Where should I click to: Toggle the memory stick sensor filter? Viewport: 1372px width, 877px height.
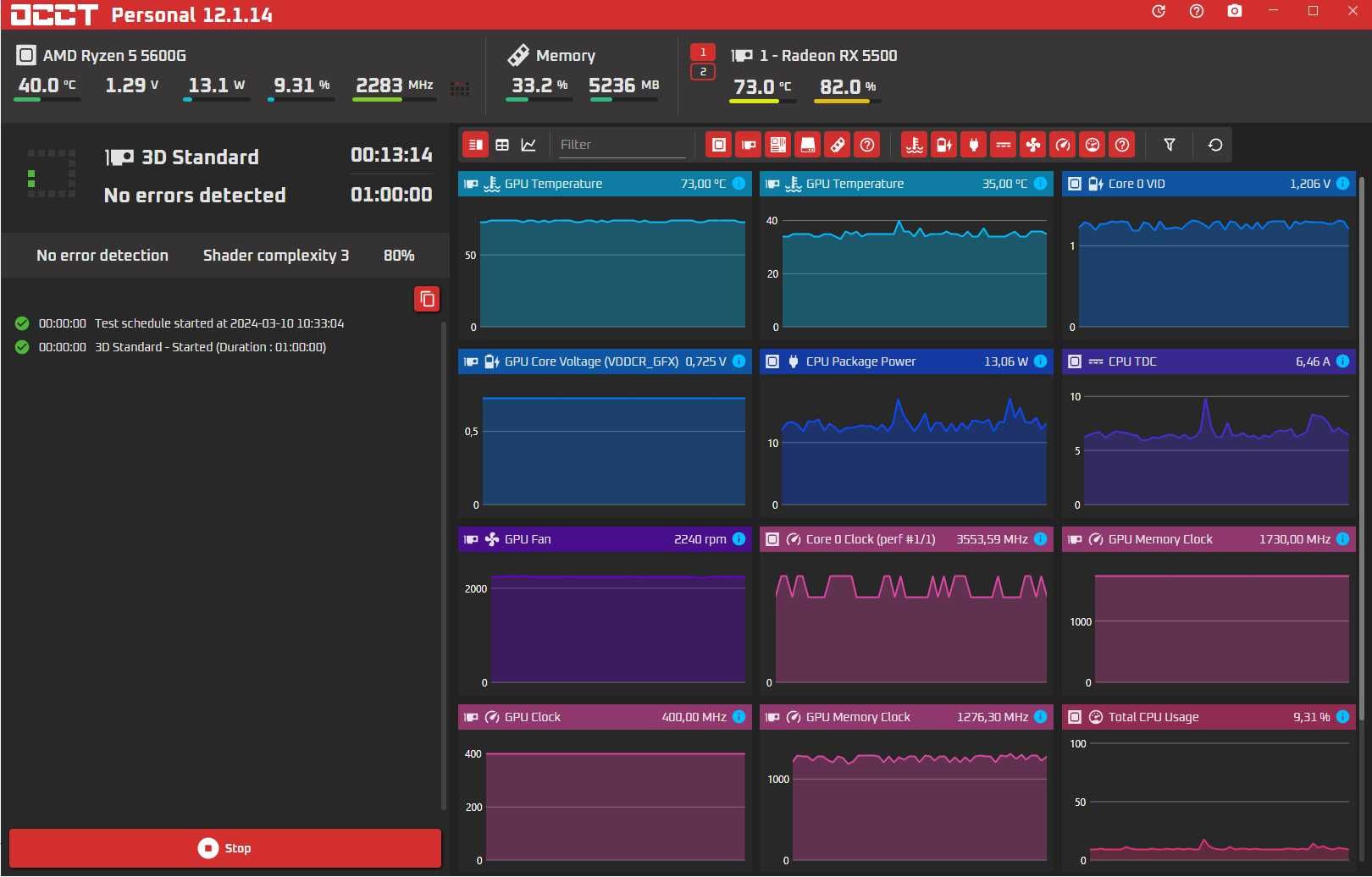pos(838,145)
